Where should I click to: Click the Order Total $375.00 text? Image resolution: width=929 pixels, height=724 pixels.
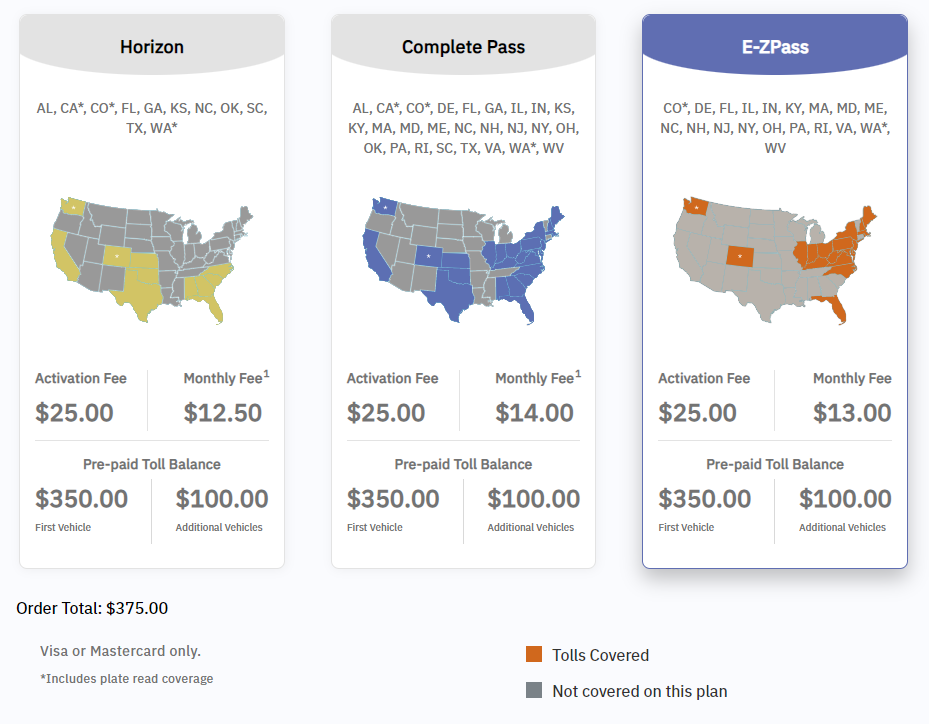click(92, 607)
